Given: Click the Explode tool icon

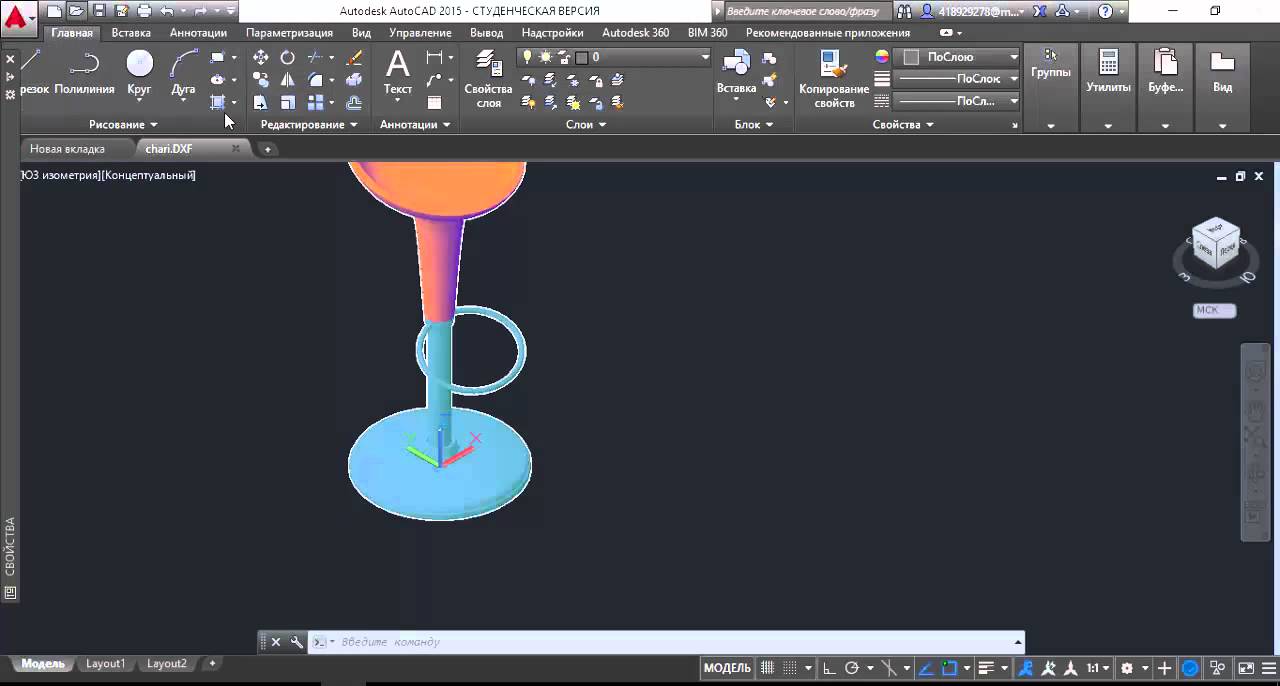Looking at the screenshot, I should coord(353,80).
